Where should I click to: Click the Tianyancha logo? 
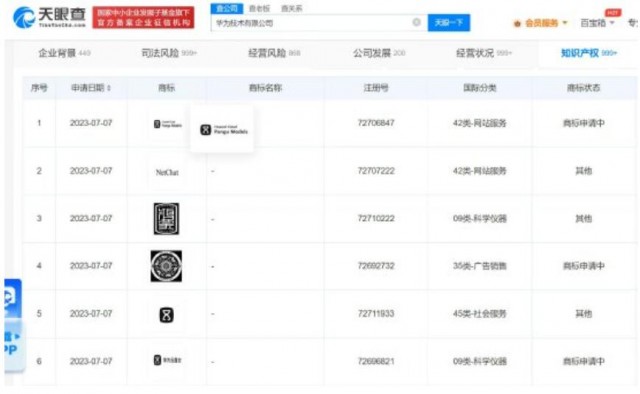49,17
